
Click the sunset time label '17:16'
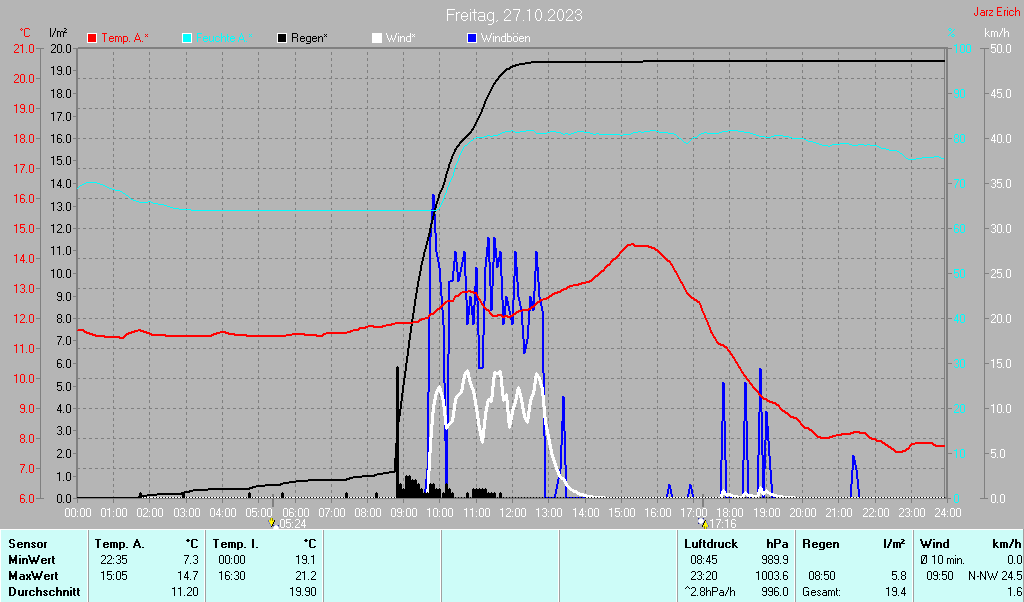coord(723,524)
